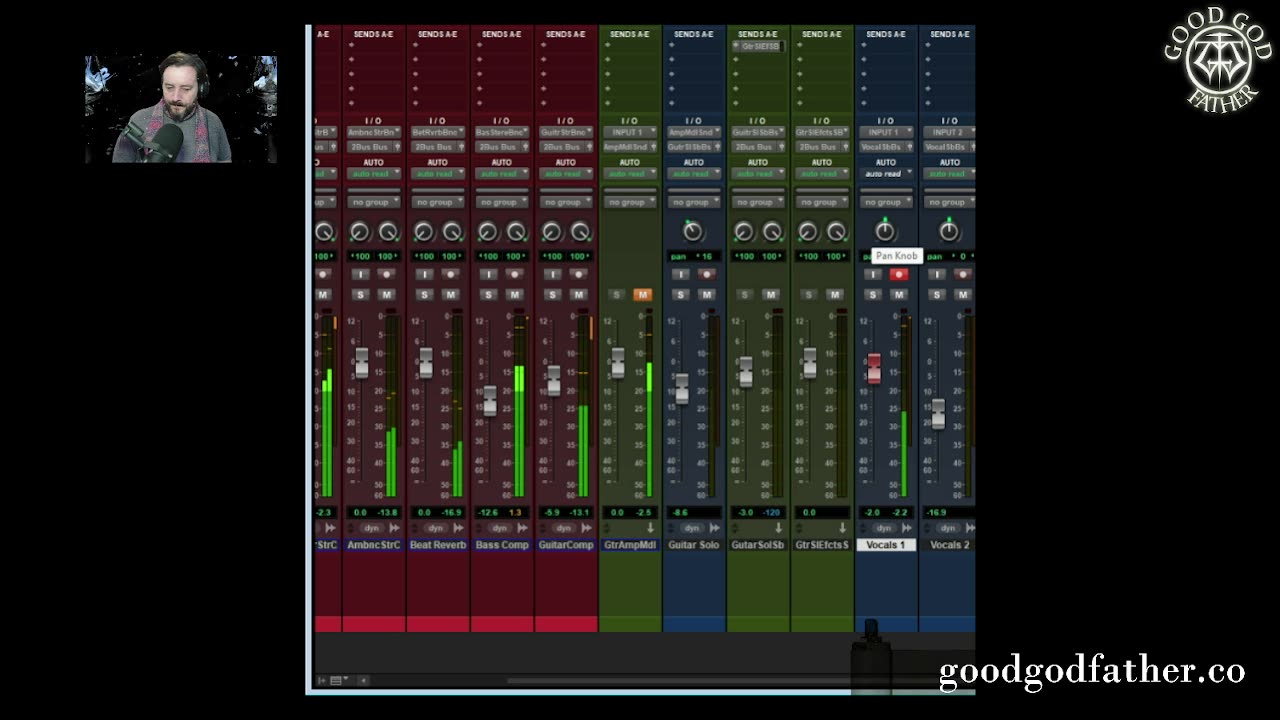
Task: Select the Vocals 2 track name
Action: pos(948,545)
